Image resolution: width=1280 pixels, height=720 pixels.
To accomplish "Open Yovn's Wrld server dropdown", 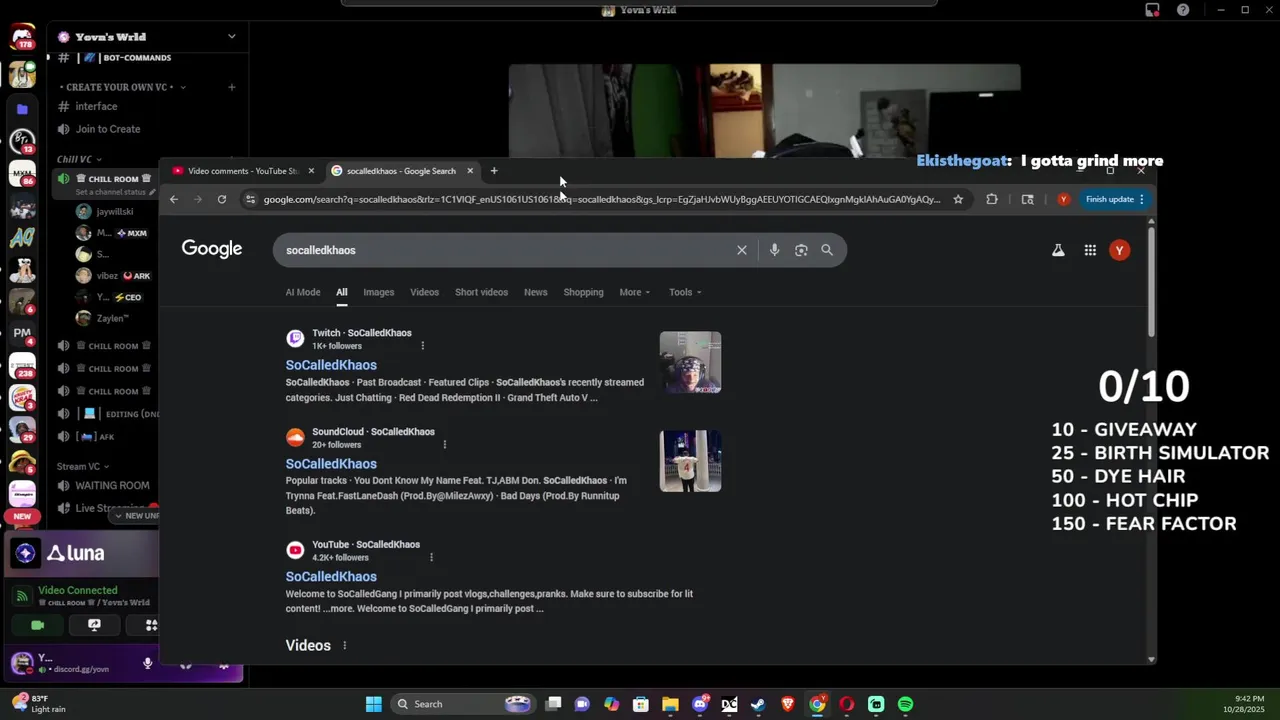I will click(x=232, y=37).
